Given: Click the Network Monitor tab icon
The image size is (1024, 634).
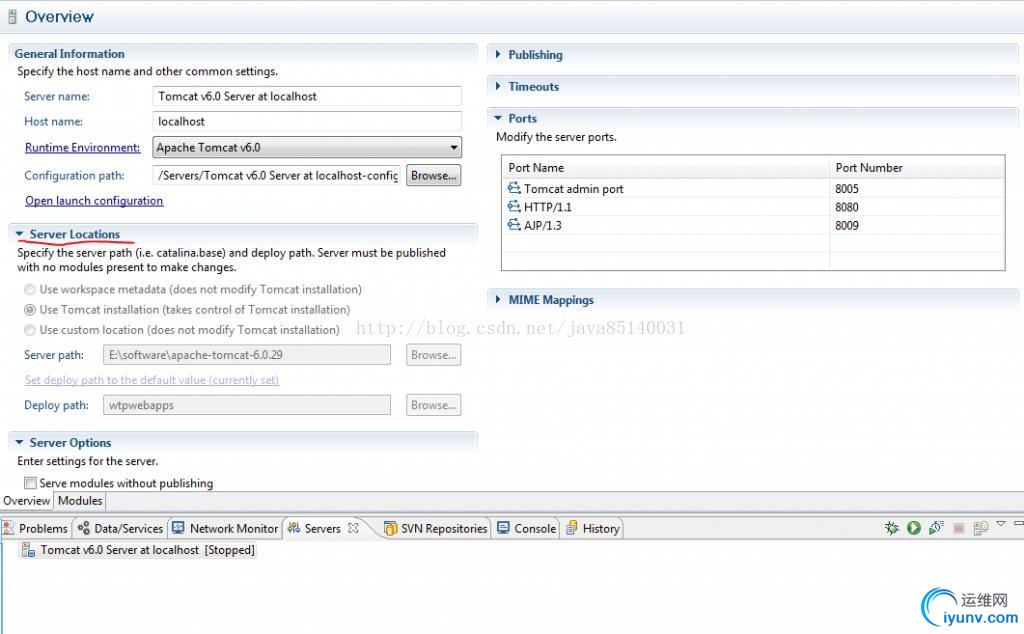Looking at the screenshot, I should pos(178,528).
